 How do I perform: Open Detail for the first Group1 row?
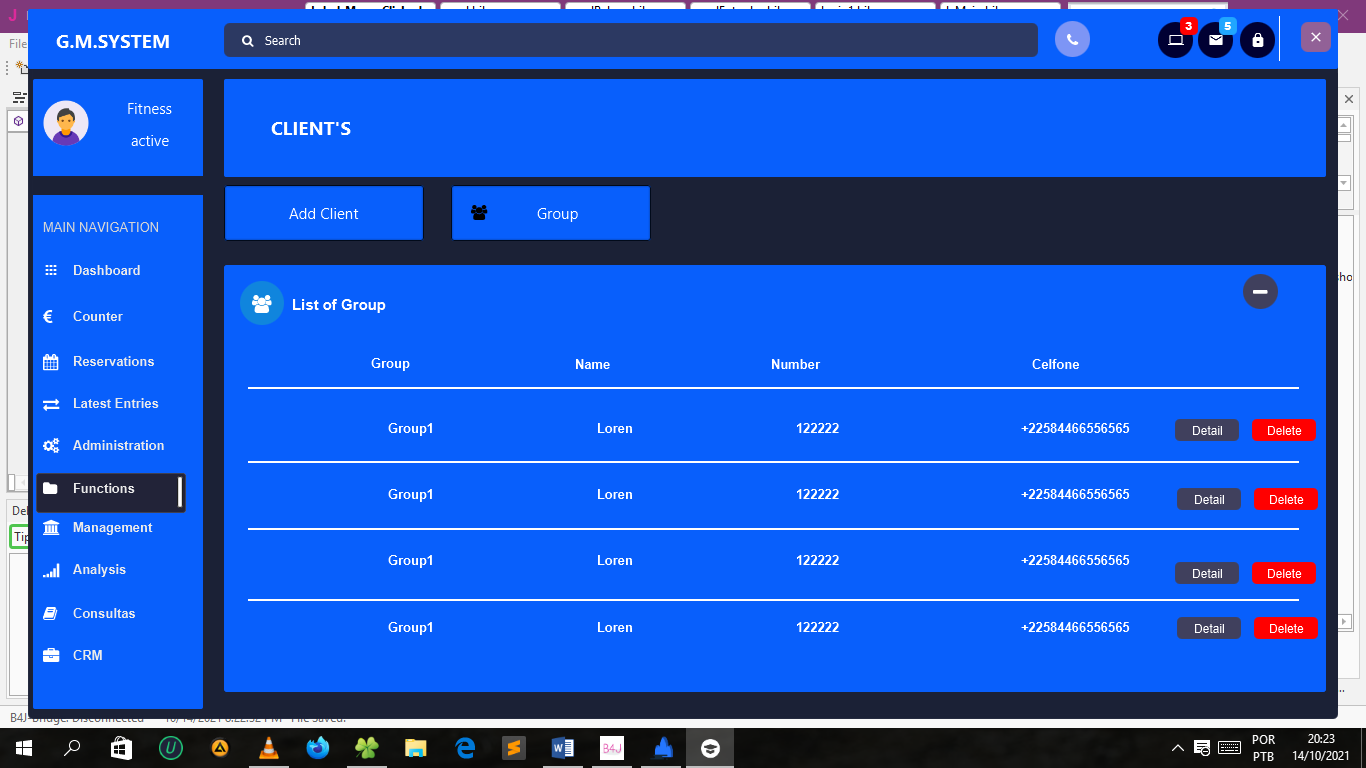[x=1207, y=430]
